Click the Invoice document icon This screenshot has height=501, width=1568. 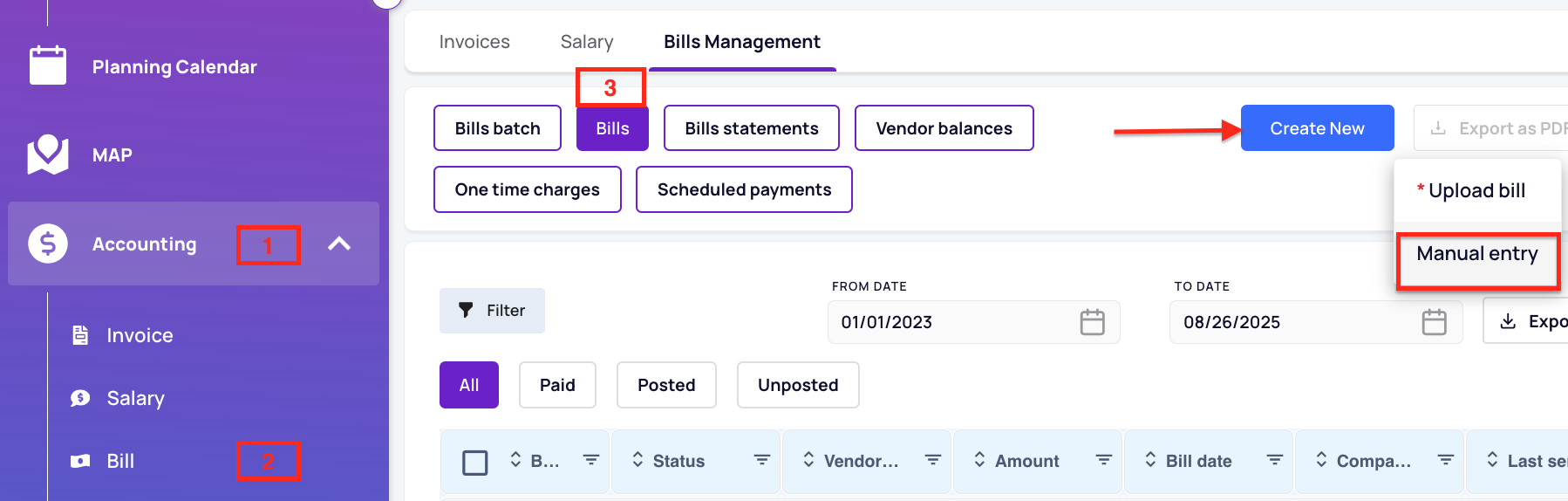tap(80, 335)
